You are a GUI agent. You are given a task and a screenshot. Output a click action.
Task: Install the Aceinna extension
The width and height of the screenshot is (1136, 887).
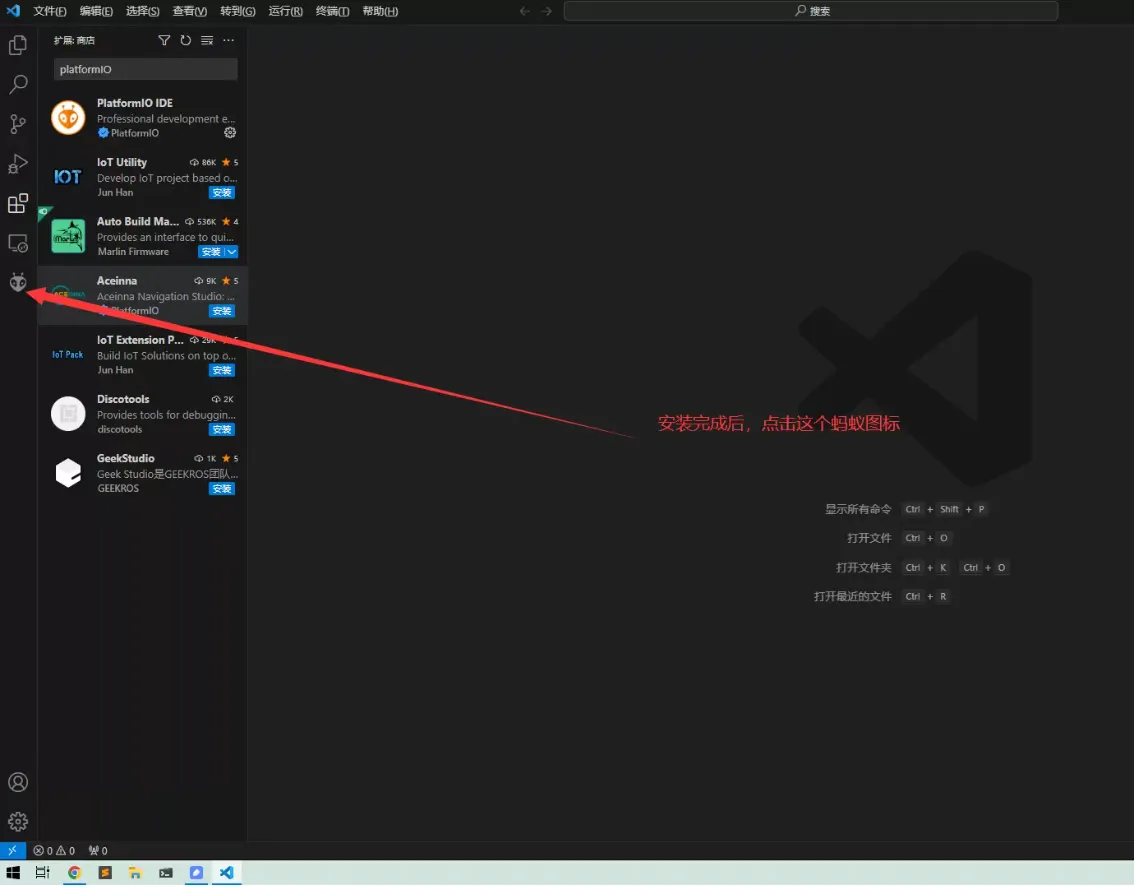pos(222,312)
